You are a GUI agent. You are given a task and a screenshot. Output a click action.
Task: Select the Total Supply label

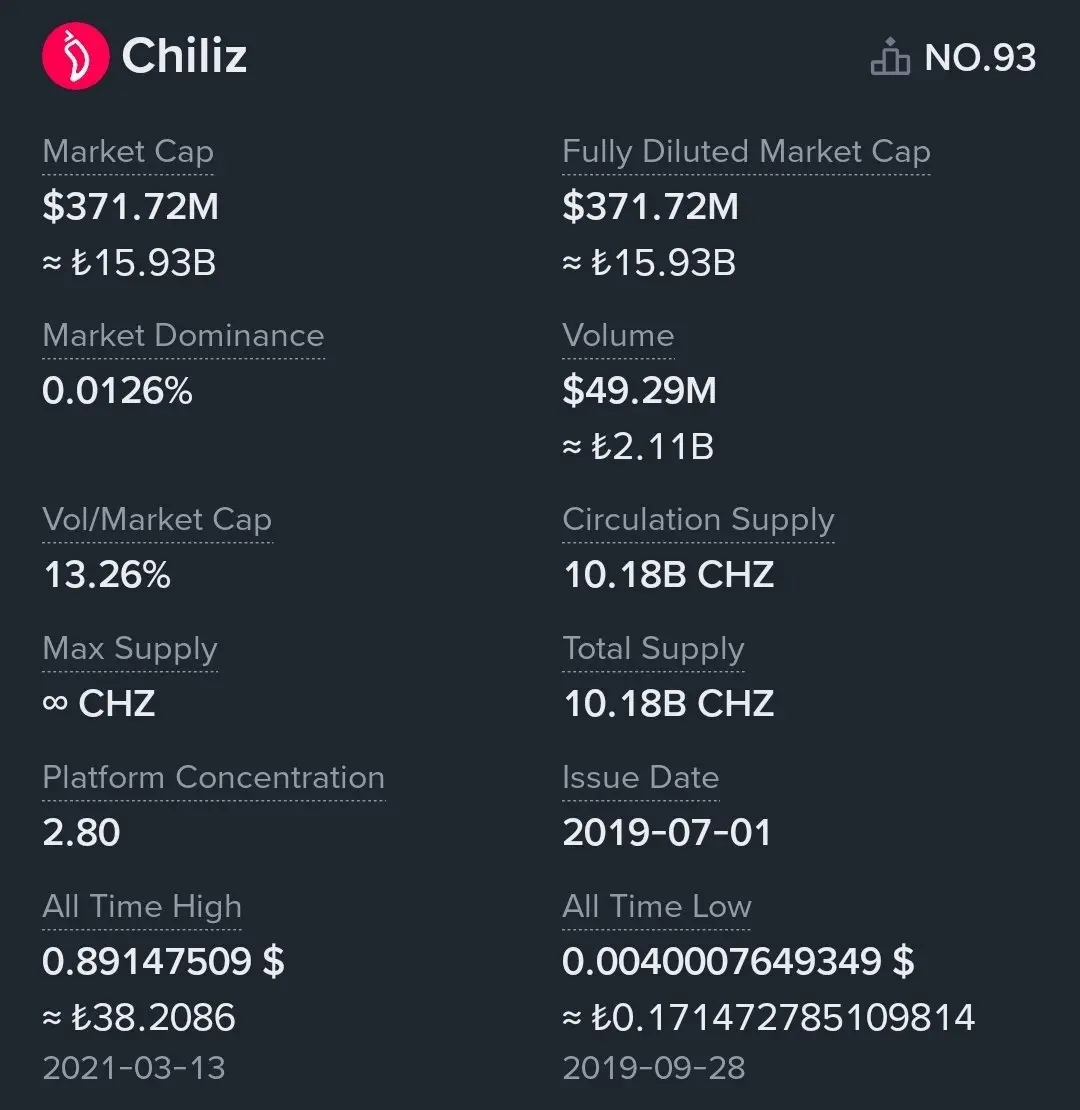pyautogui.click(x=653, y=649)
